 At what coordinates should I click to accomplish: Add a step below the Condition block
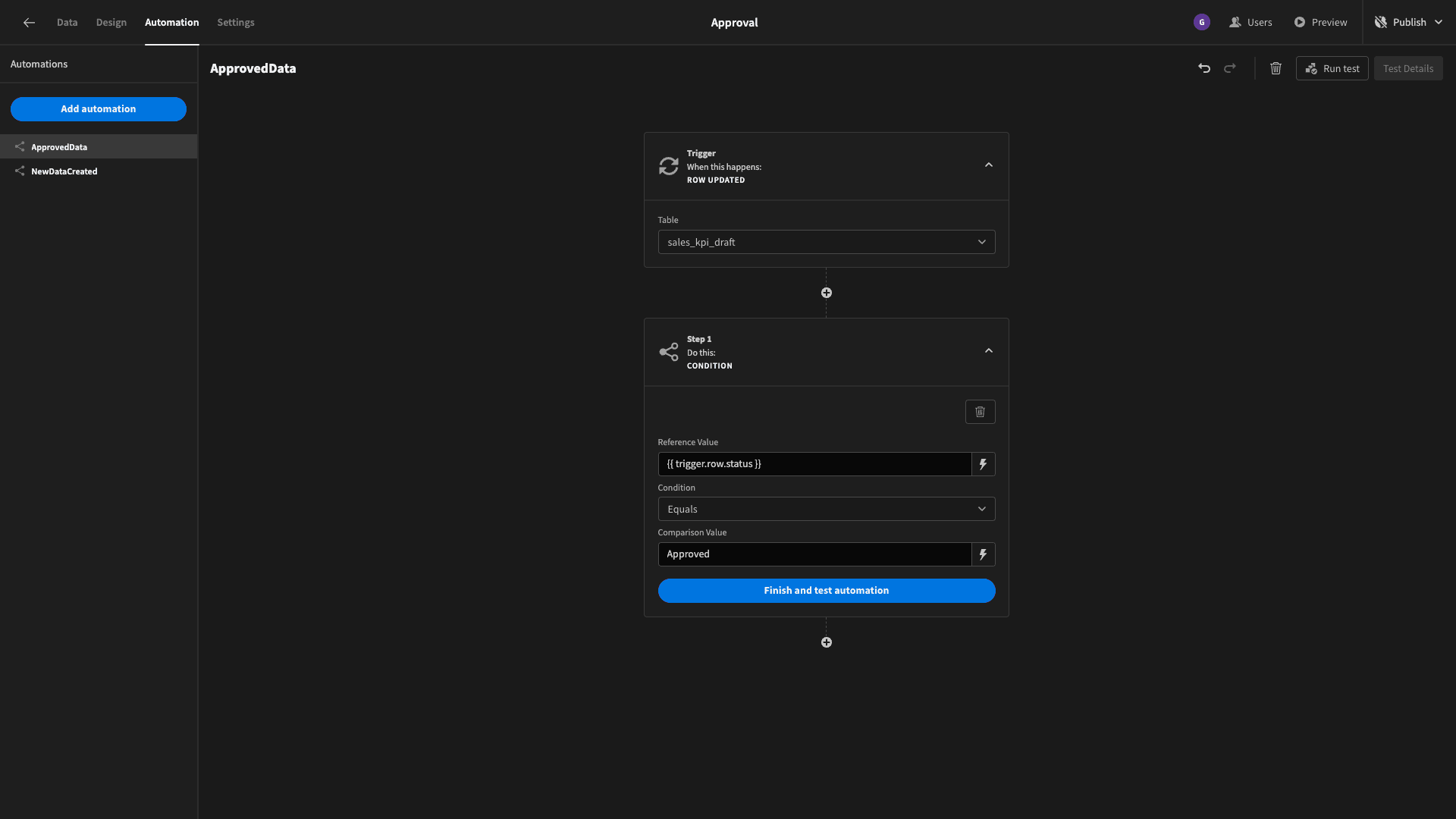click(827, 642)
